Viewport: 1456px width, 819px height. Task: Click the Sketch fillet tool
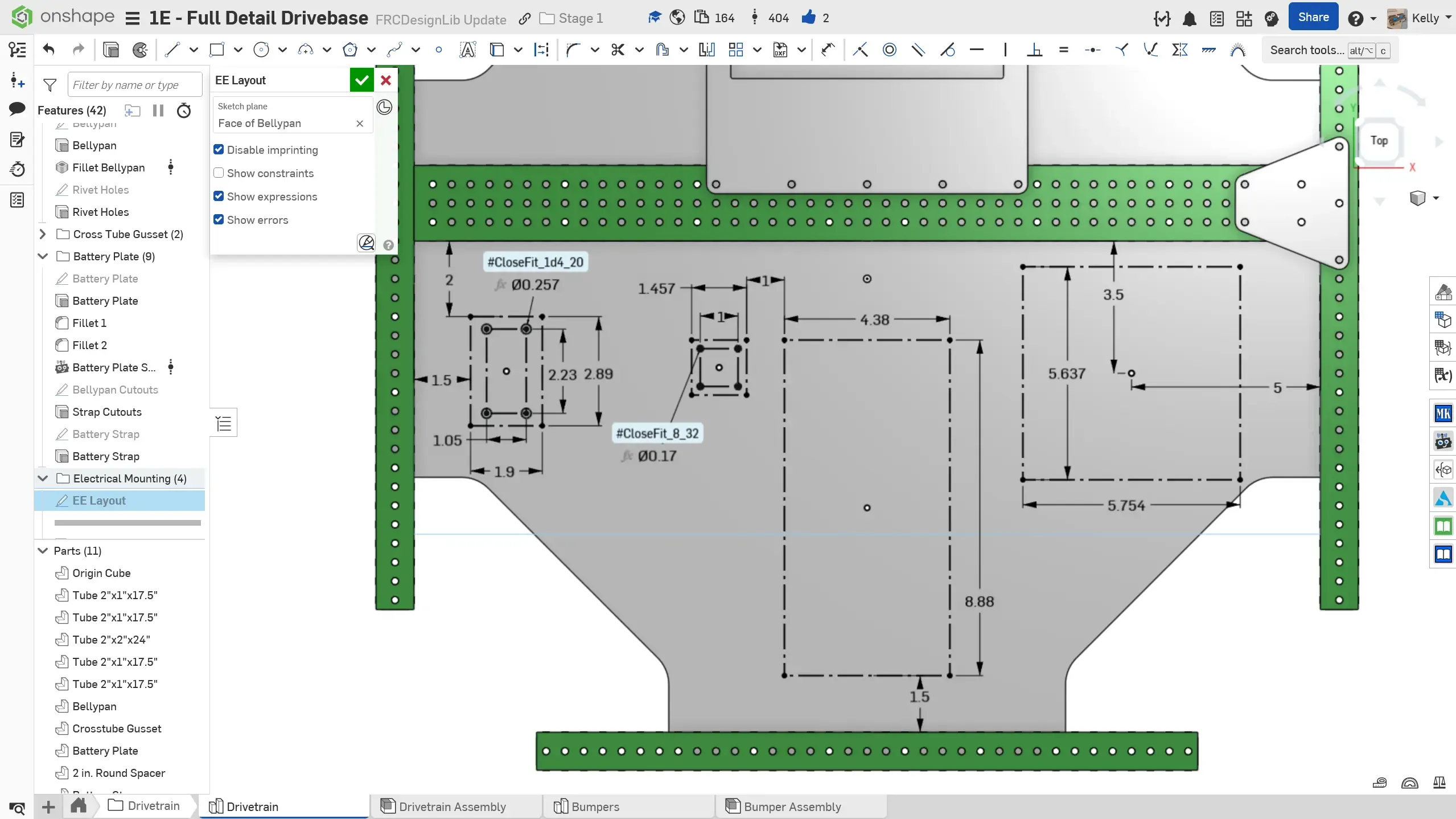pos(573,50)
